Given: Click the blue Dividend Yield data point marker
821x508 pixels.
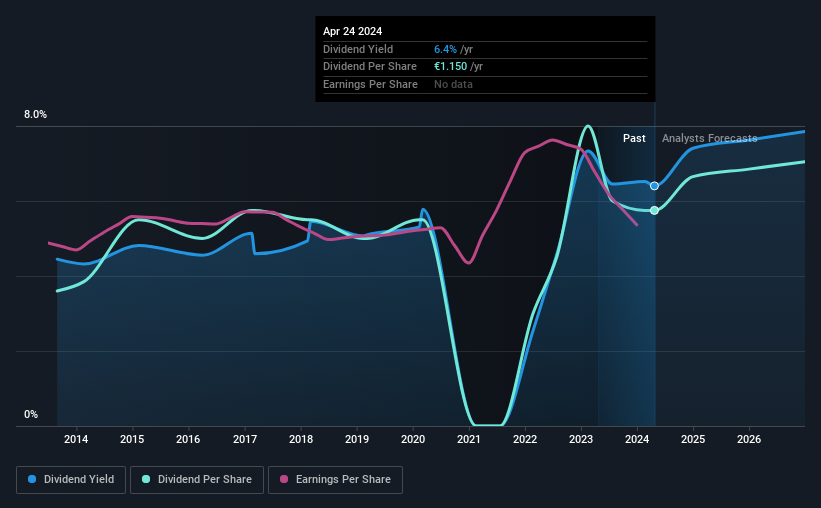Looking at the screenshot, I should [654, 186].
